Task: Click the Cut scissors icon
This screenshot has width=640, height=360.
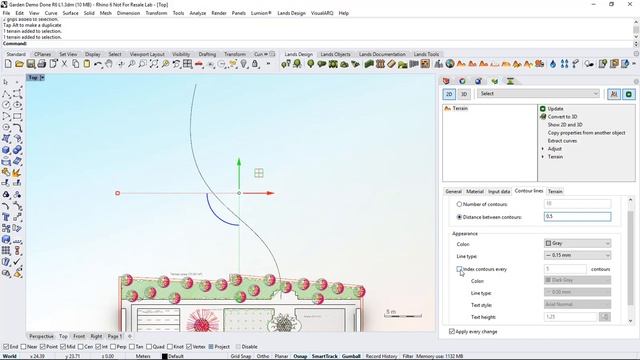Action: pyautogui.click(x=64, y=64)
